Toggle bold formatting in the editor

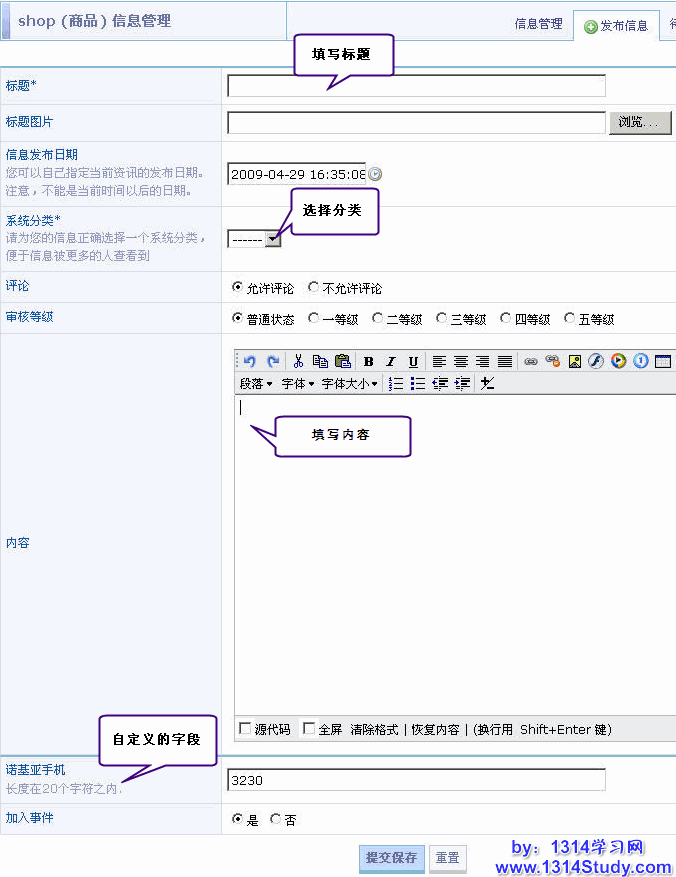369,362
